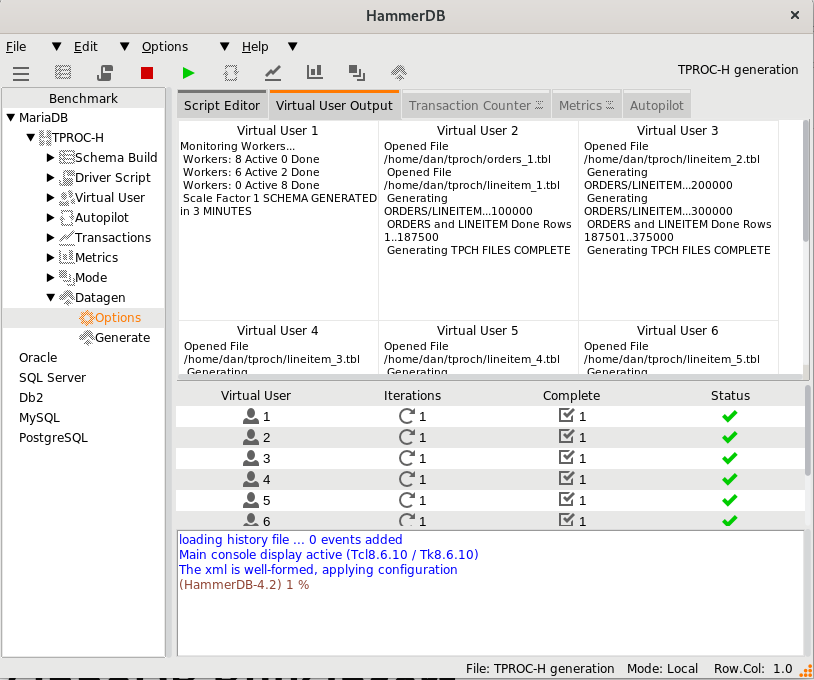Screen dimensions: 814x680
Task: Select Db2 in the benchmark list
Action: pos(31,398)
